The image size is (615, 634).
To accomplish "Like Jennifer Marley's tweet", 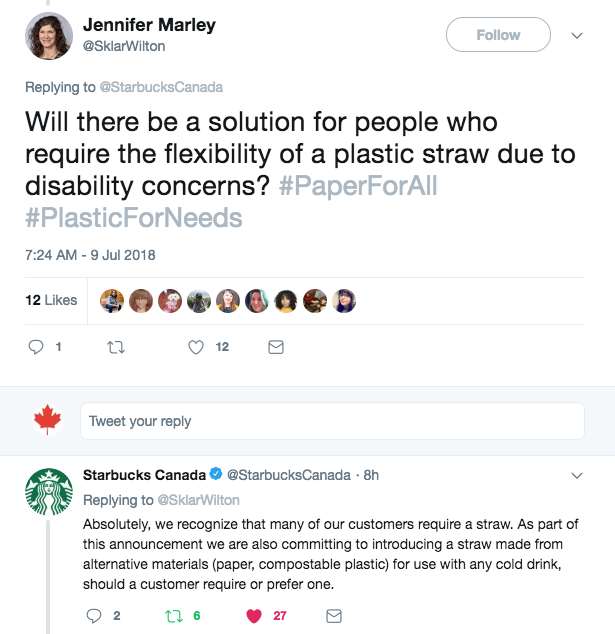I will [x=196, y=347].
